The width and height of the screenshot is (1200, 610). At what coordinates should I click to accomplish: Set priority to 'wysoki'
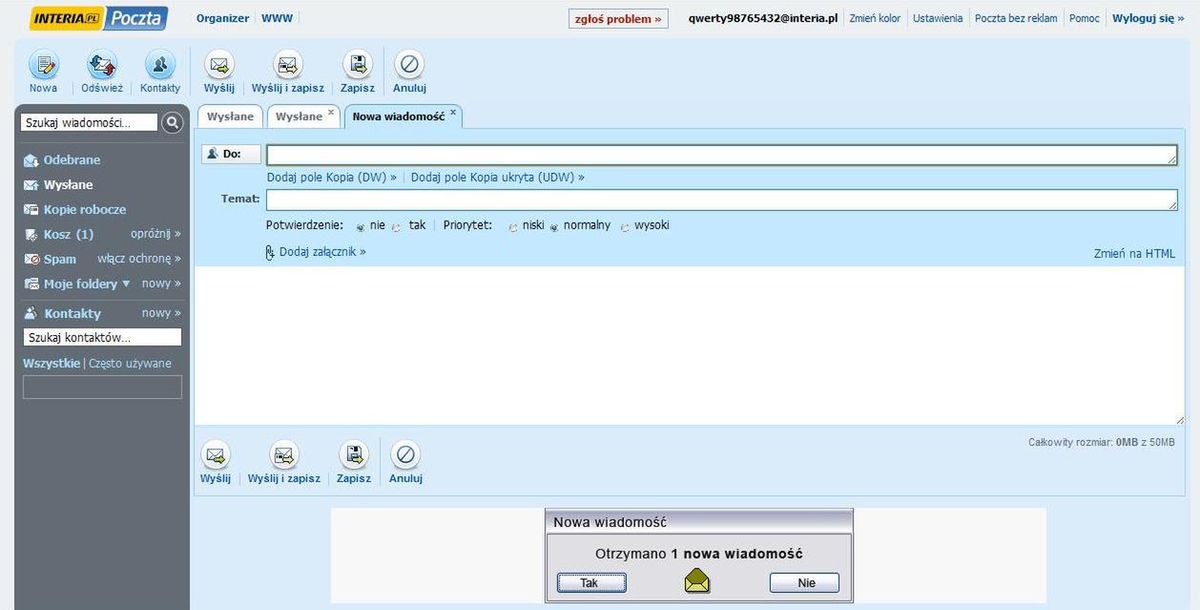pyautogui.click(x=626, y=227)
